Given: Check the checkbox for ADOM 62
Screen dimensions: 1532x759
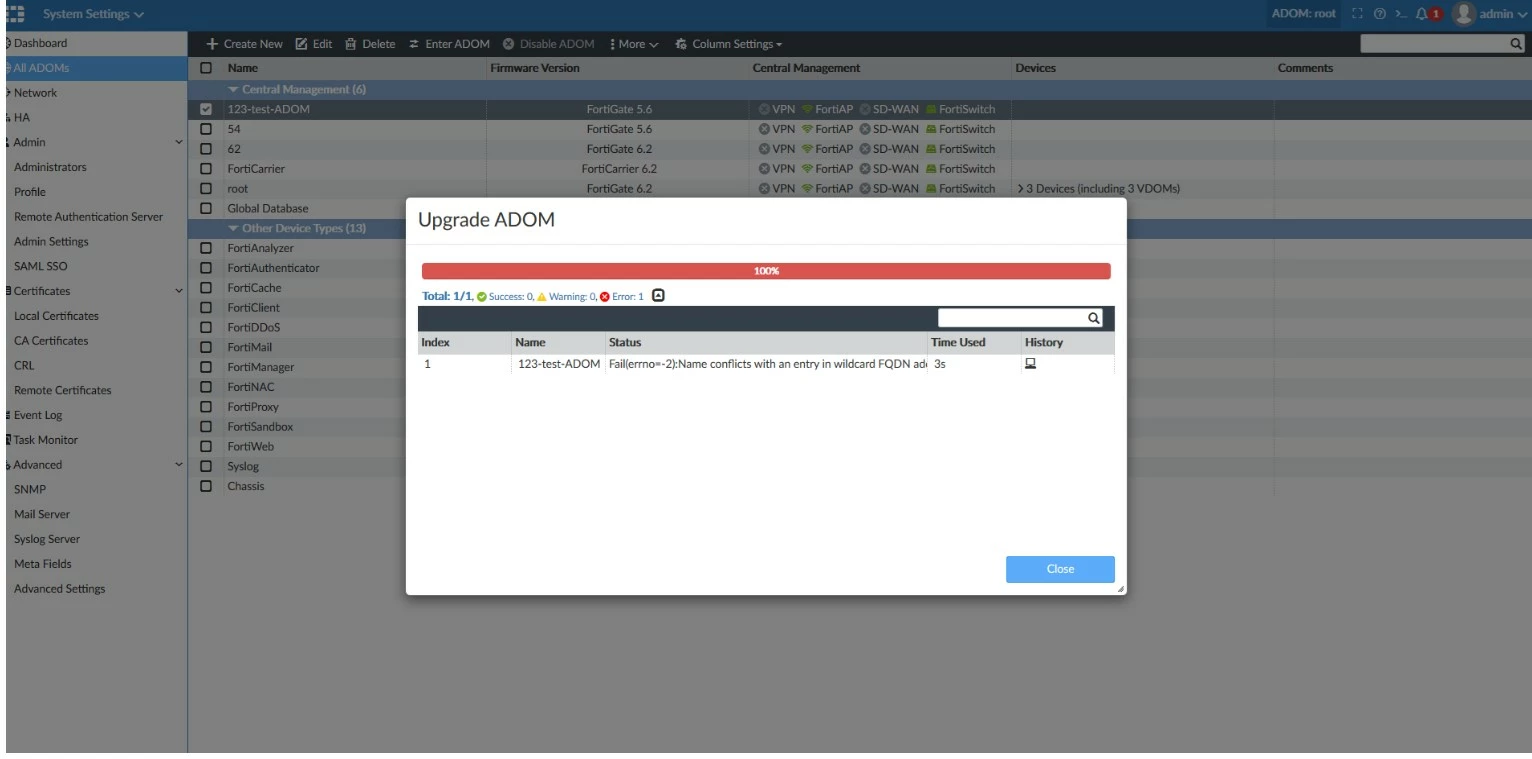Looking at the screenshot, I should pyautogui.click(x=207, y=148).
